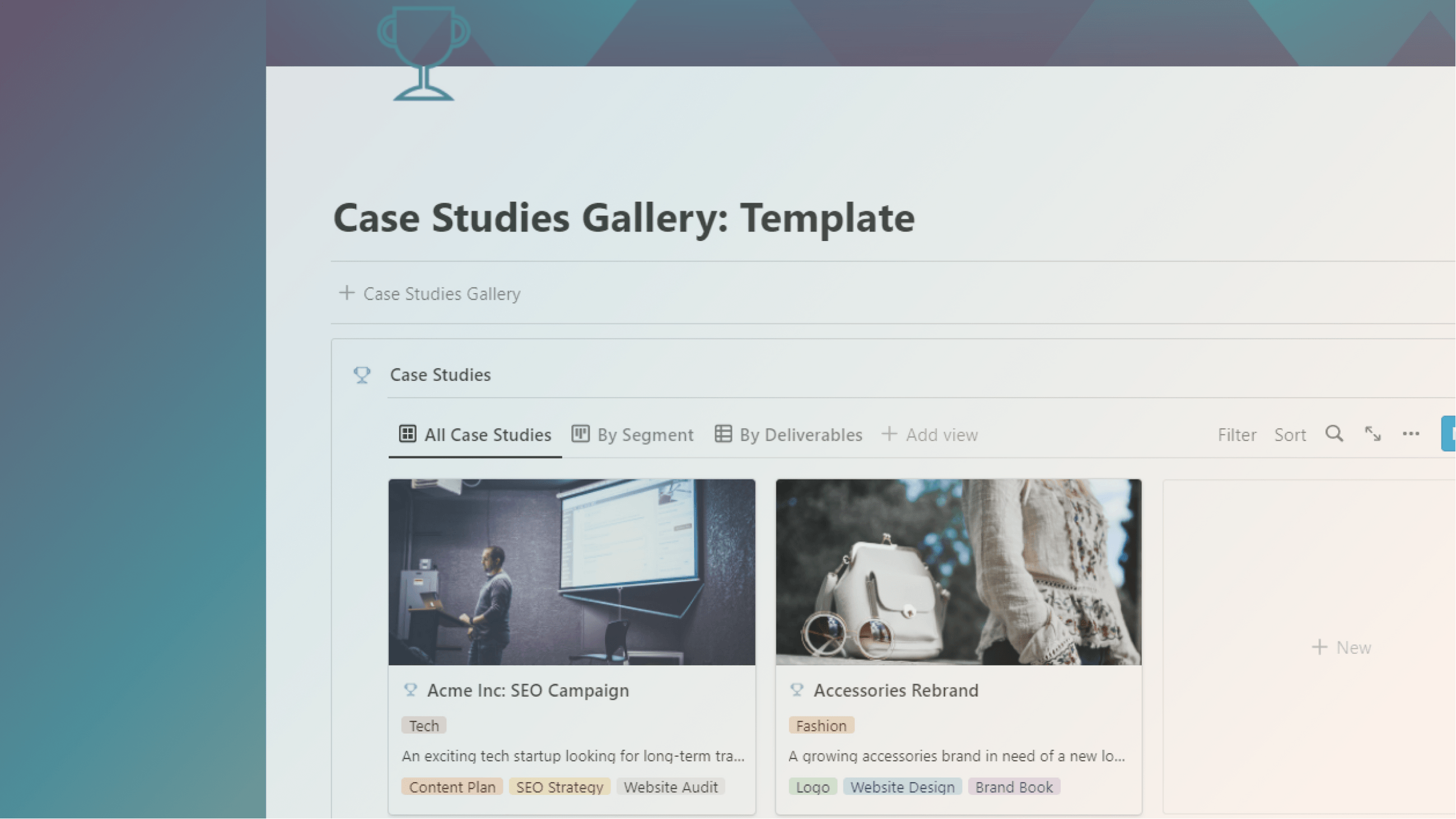Open the Filter options

1237,434
